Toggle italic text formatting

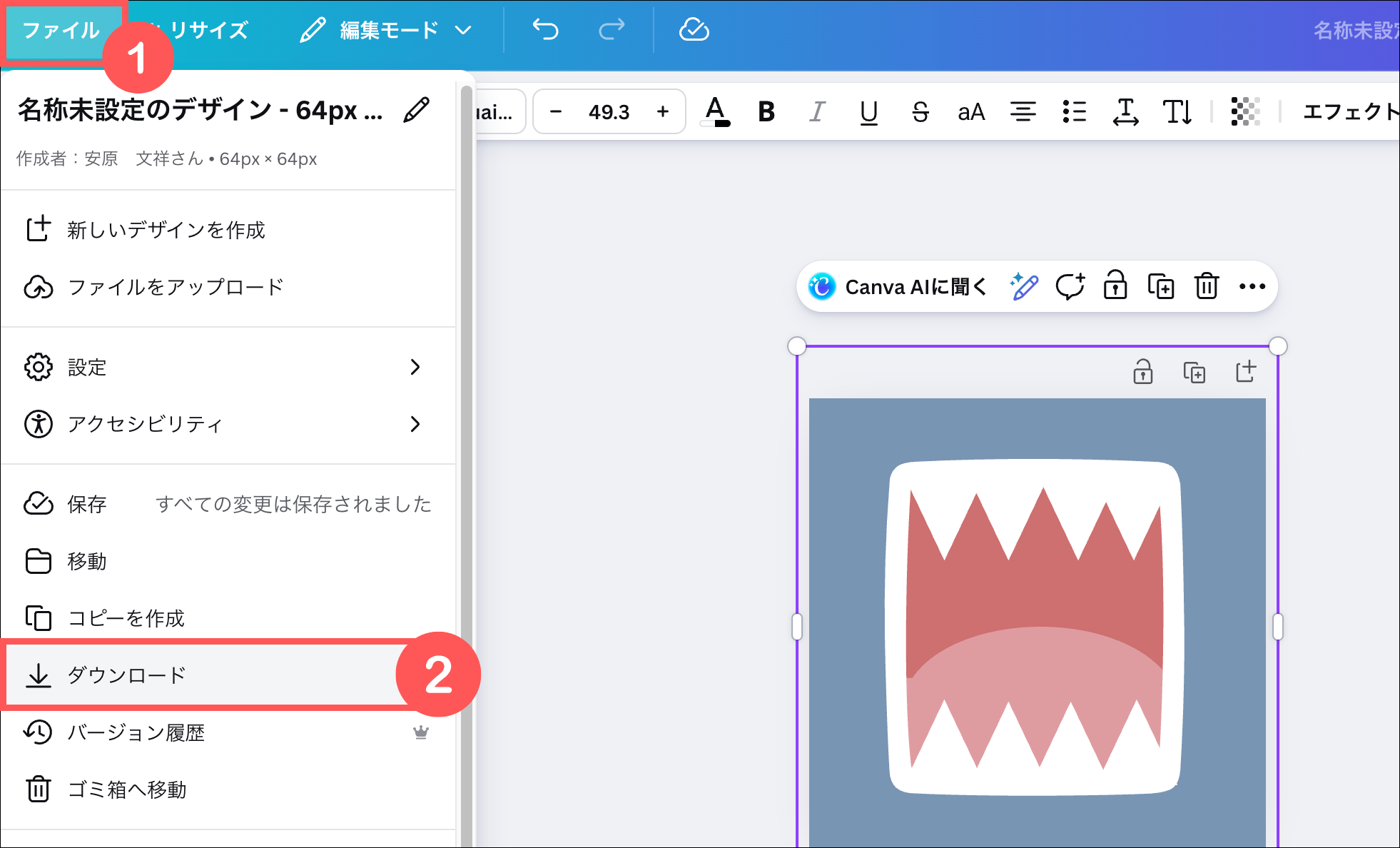click(817, 112)
